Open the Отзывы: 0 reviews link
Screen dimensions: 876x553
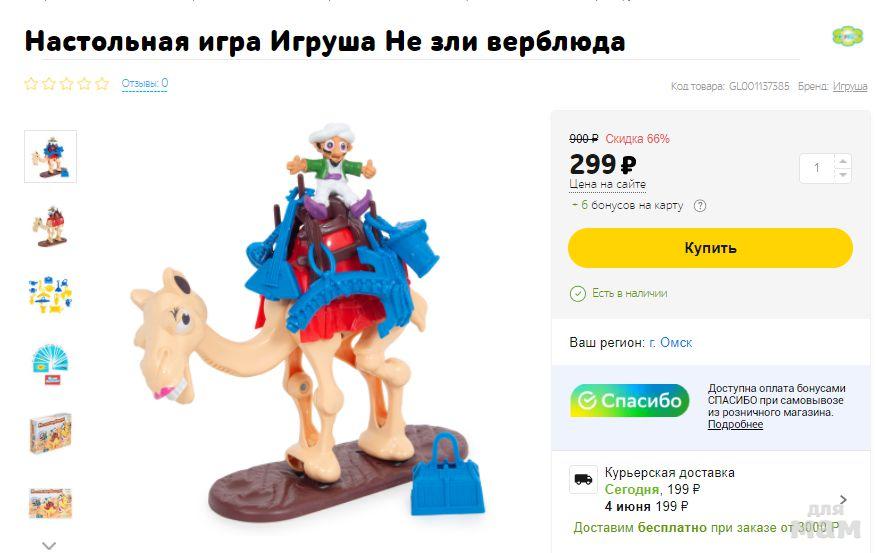(x=145, y=84)
